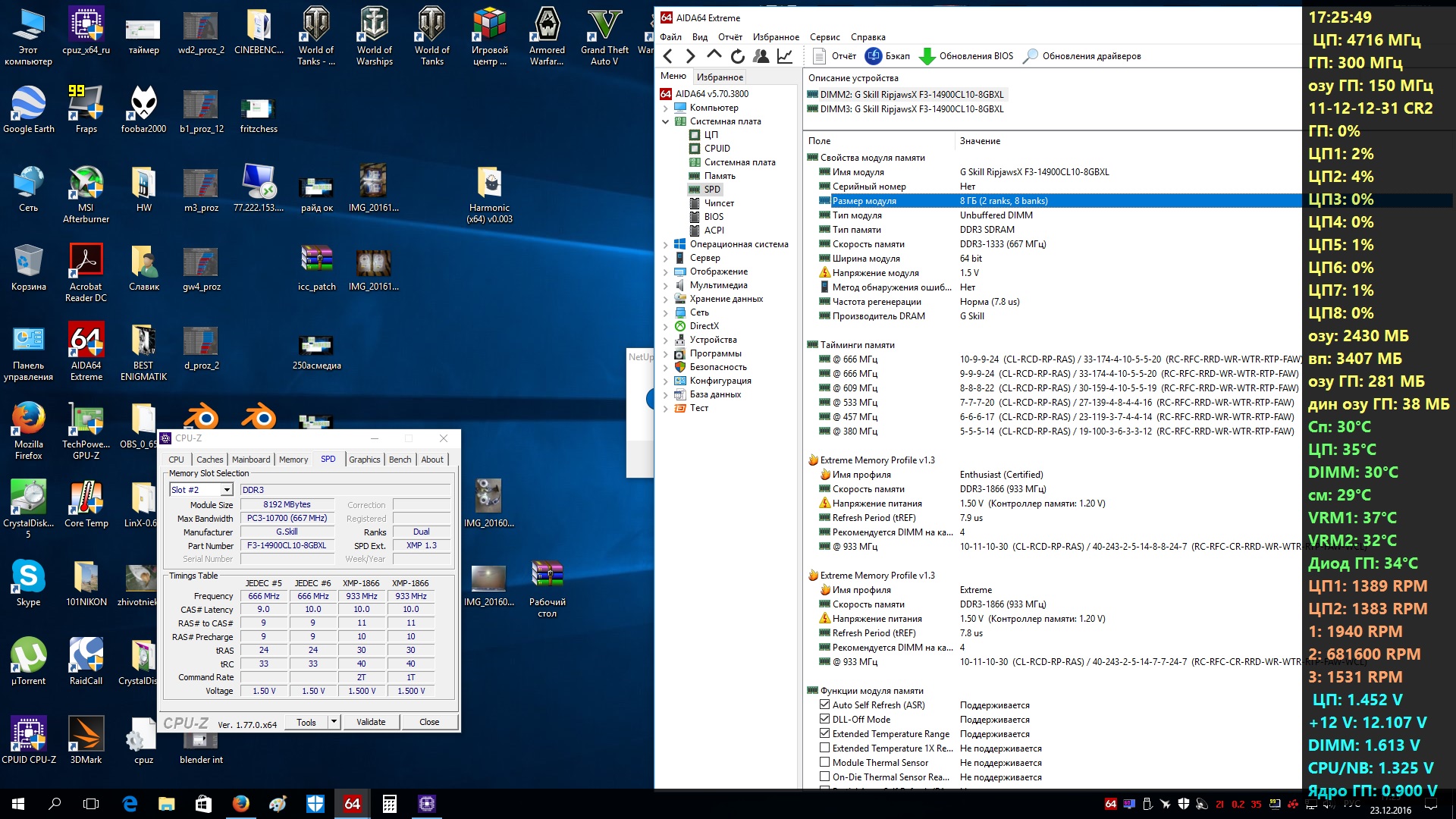Click the Validate button in CPU-Z
The width and height of the screenshot is (1456, 819).
pos(371,722)
